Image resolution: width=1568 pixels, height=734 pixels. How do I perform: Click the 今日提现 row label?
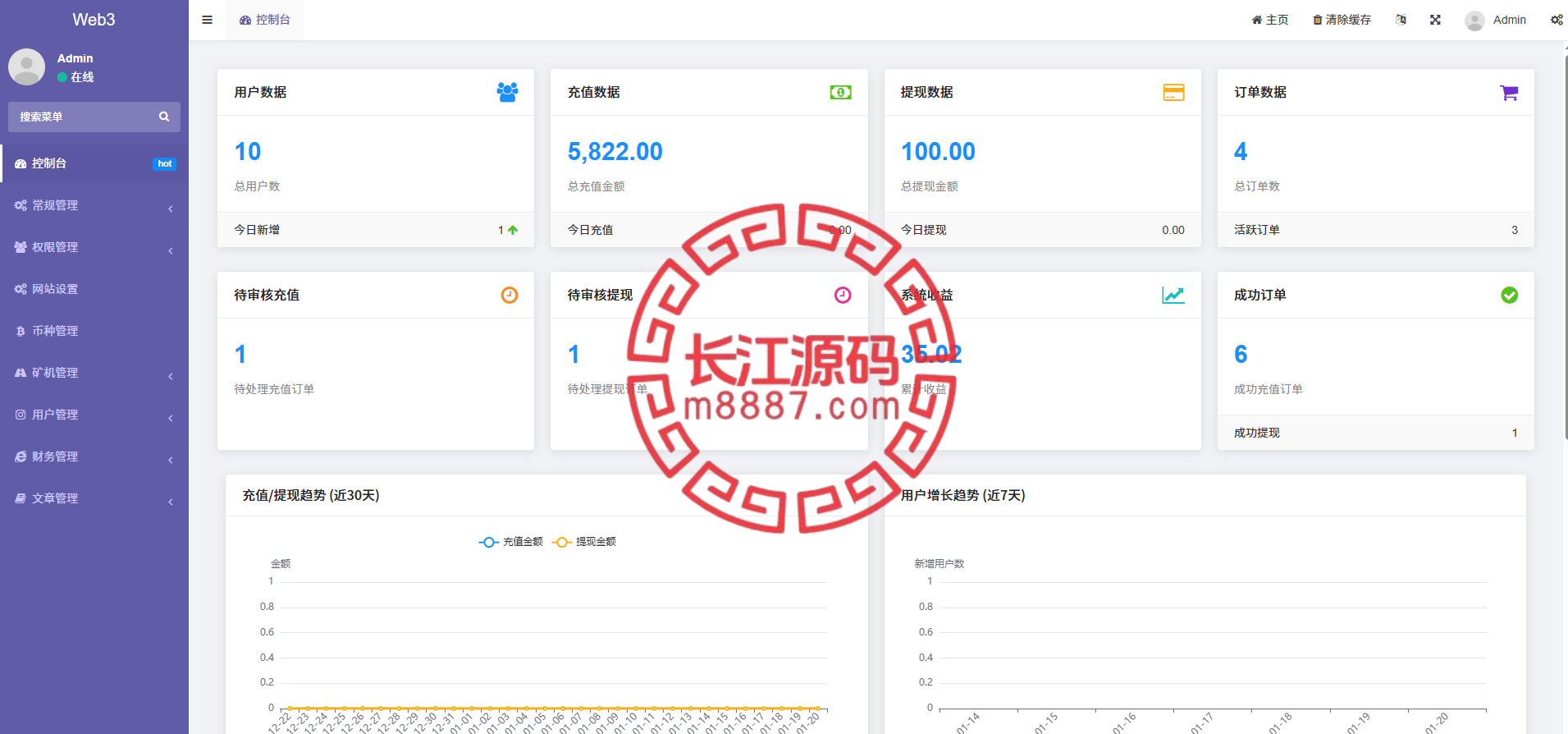point(923,230)
